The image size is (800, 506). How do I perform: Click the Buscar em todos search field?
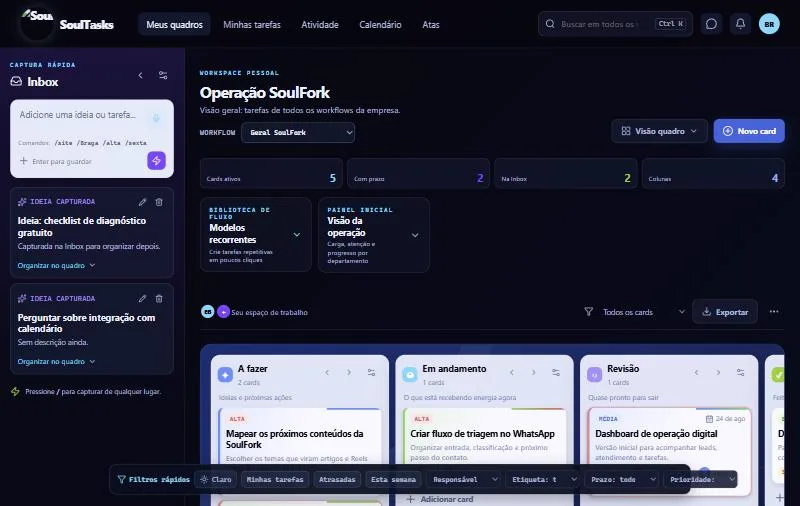point(615,24)
